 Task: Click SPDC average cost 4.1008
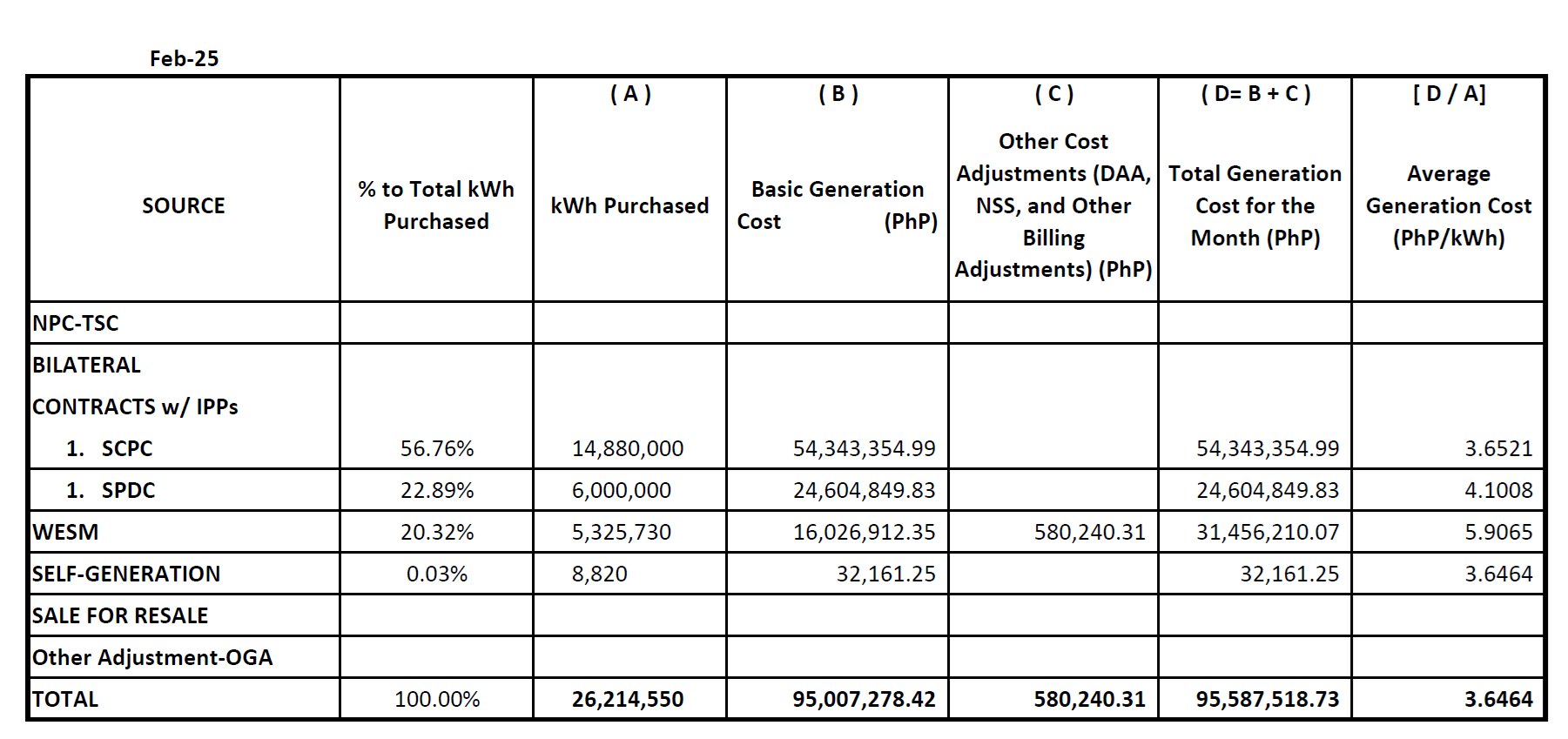tap(1498, 490)
